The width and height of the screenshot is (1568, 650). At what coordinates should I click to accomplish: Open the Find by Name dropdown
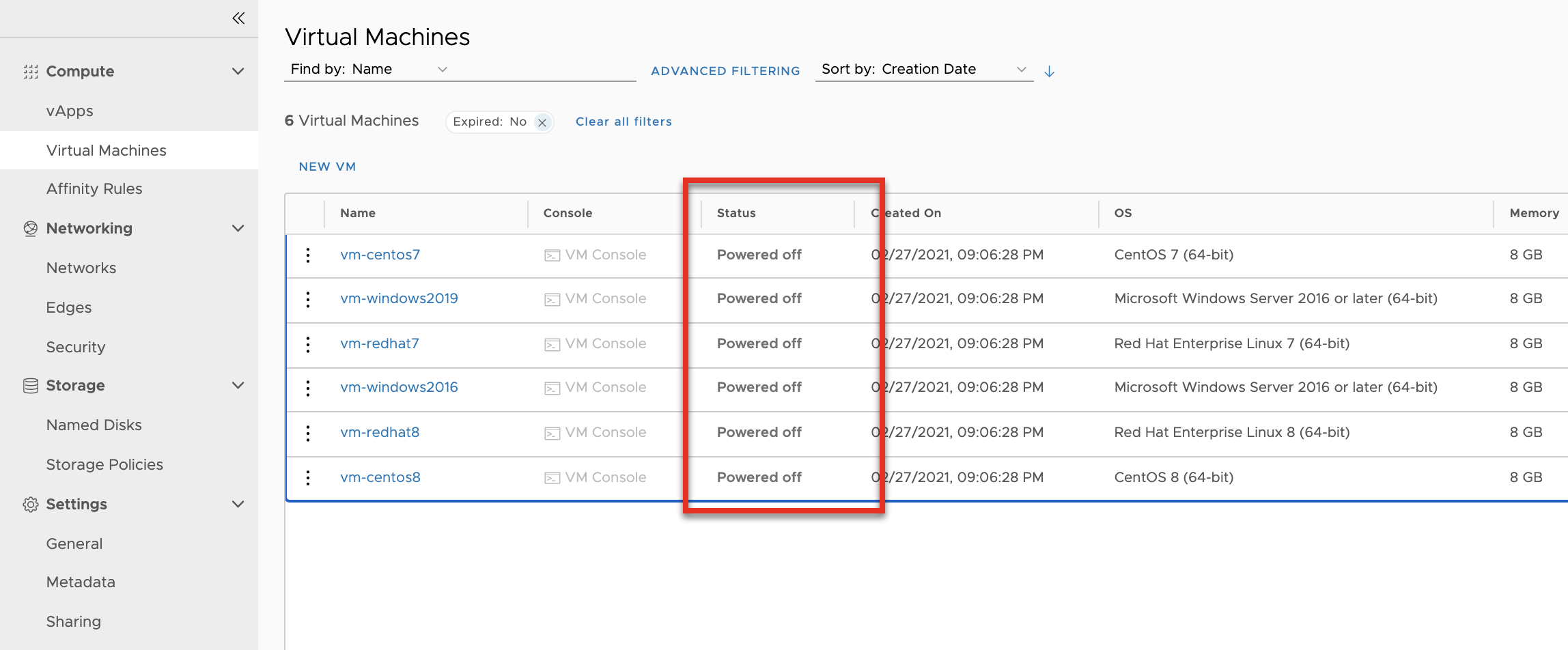pyautogui.click(x=443, y=70)
